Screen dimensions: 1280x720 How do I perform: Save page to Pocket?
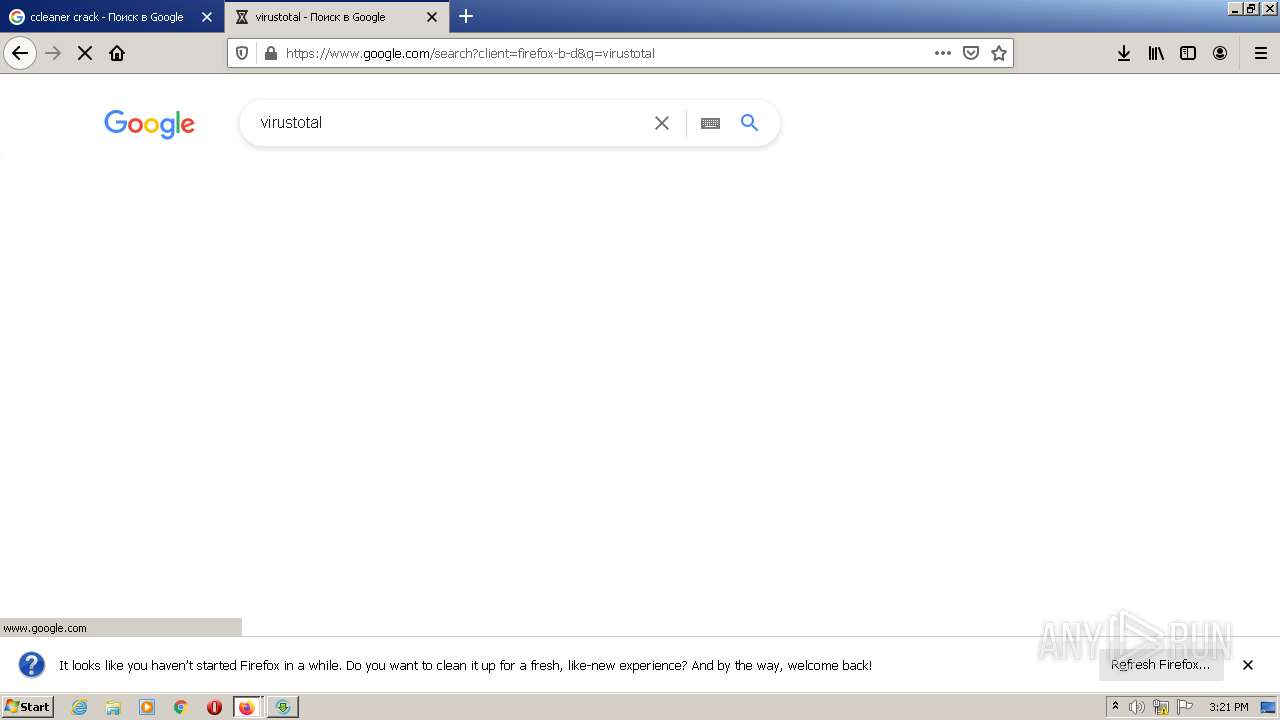(x=971, y=53)
